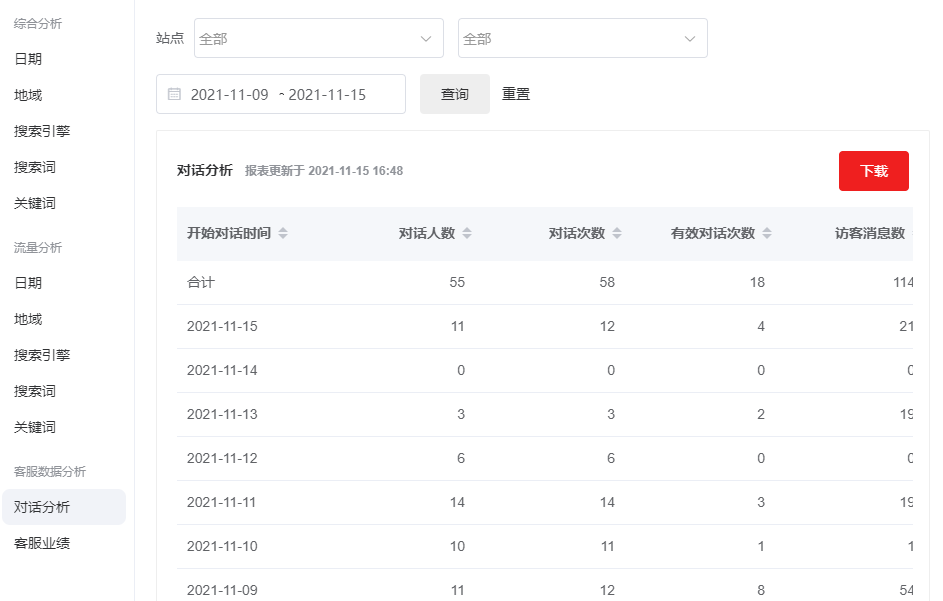Reset filters with 重置 link
943x601 pixels.
click(516, 94)
